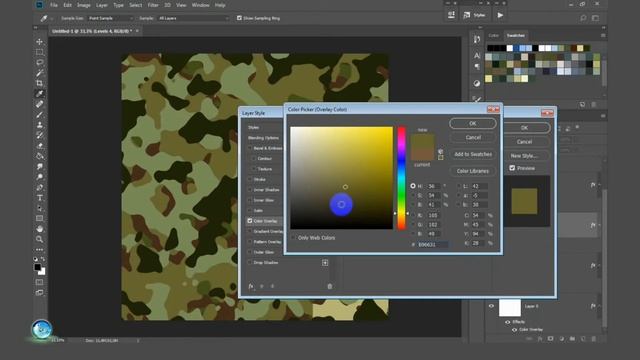Open the Swatches panel flyout menu

coord(603,36)
